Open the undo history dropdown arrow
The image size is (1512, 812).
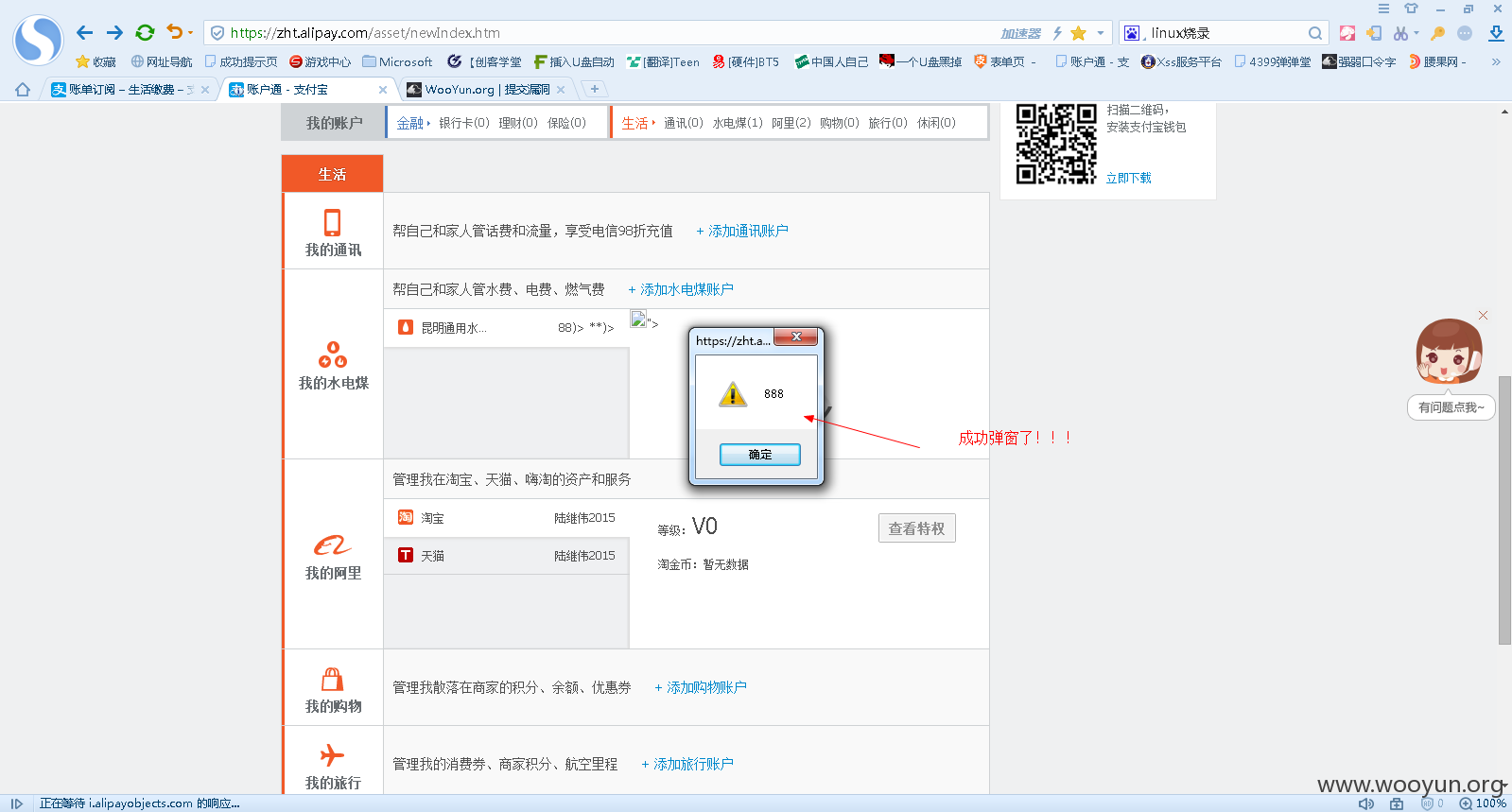(190, 33)
